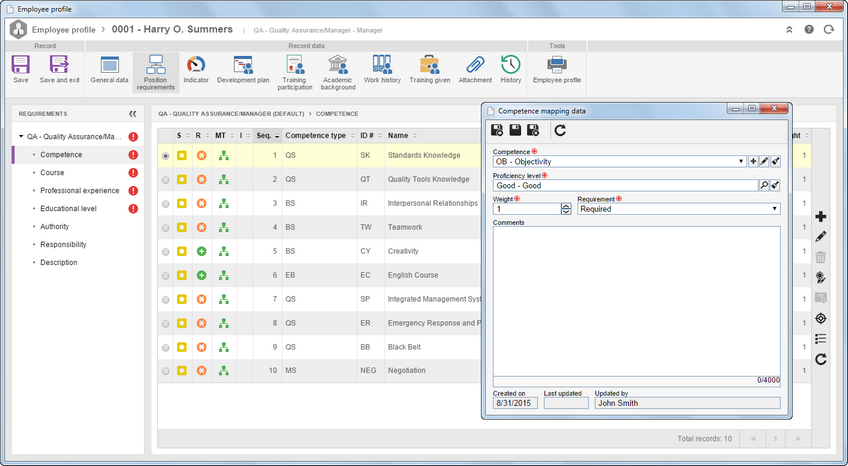
Task: Select the Standards Knowledge row radio button
Action: pos(165,156)
